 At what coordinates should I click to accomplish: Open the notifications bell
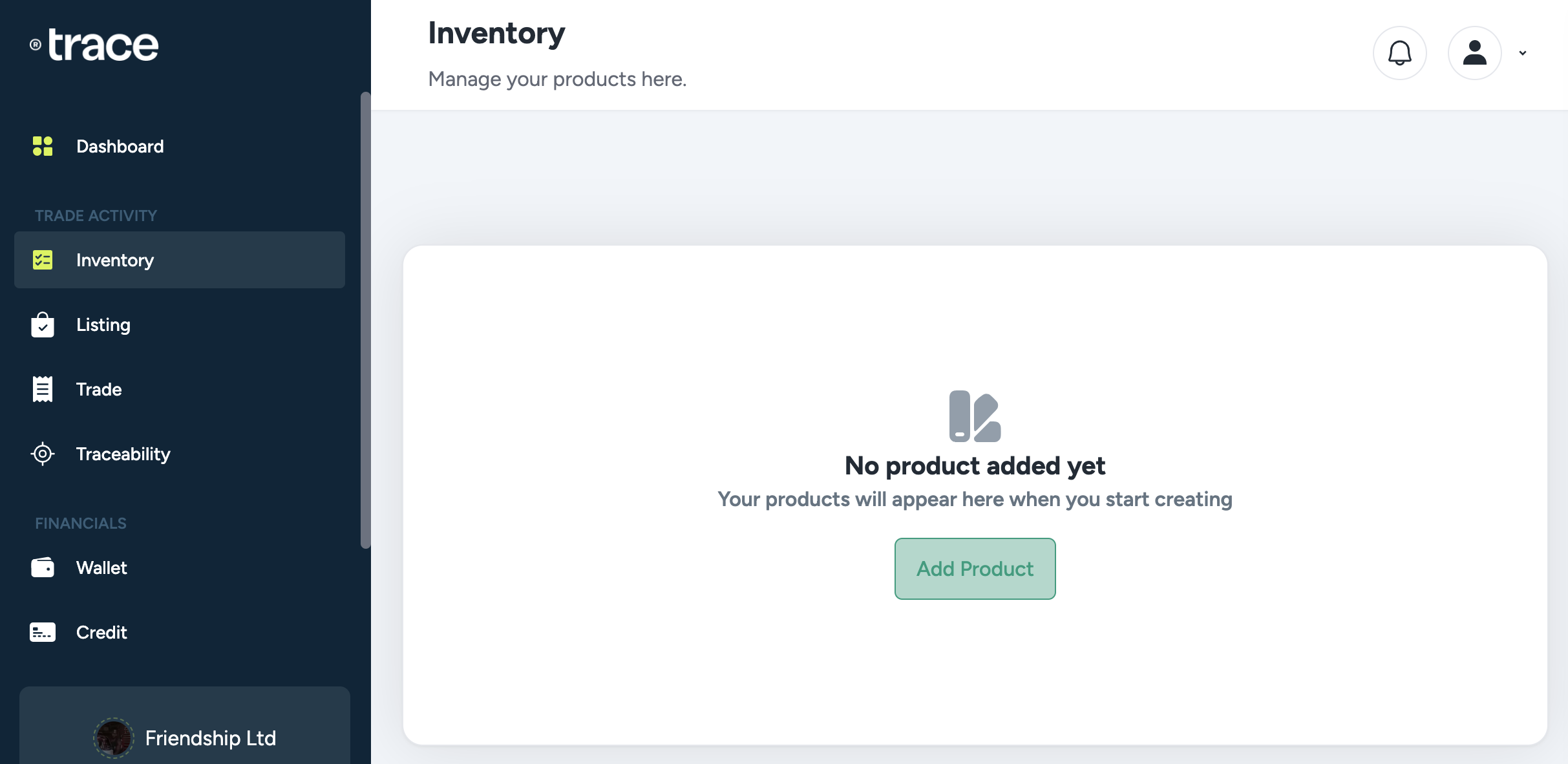pos(1399,53)
